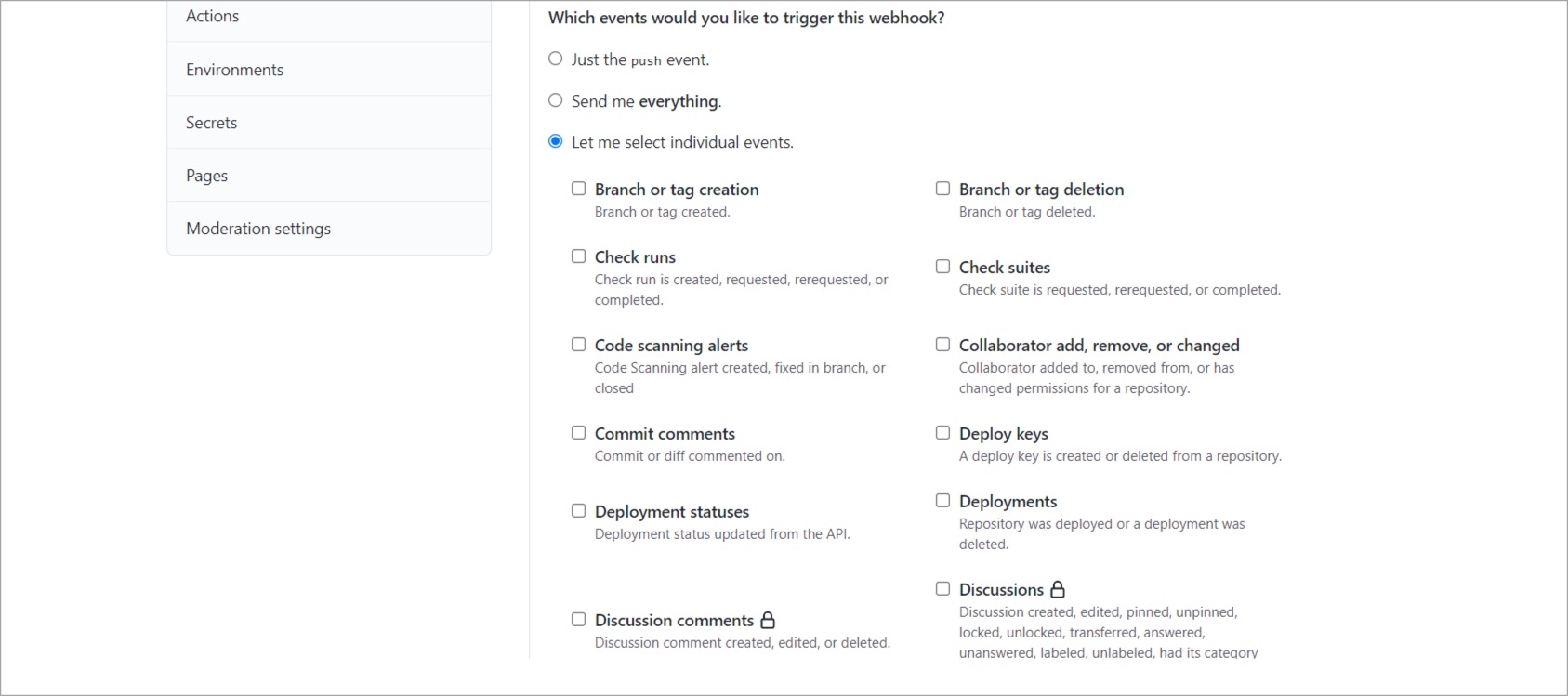The image size is (1568, 696).
Task: Check Collaborator add, remove, or changed
Action: pyautogui.click(x=942, y=345)
